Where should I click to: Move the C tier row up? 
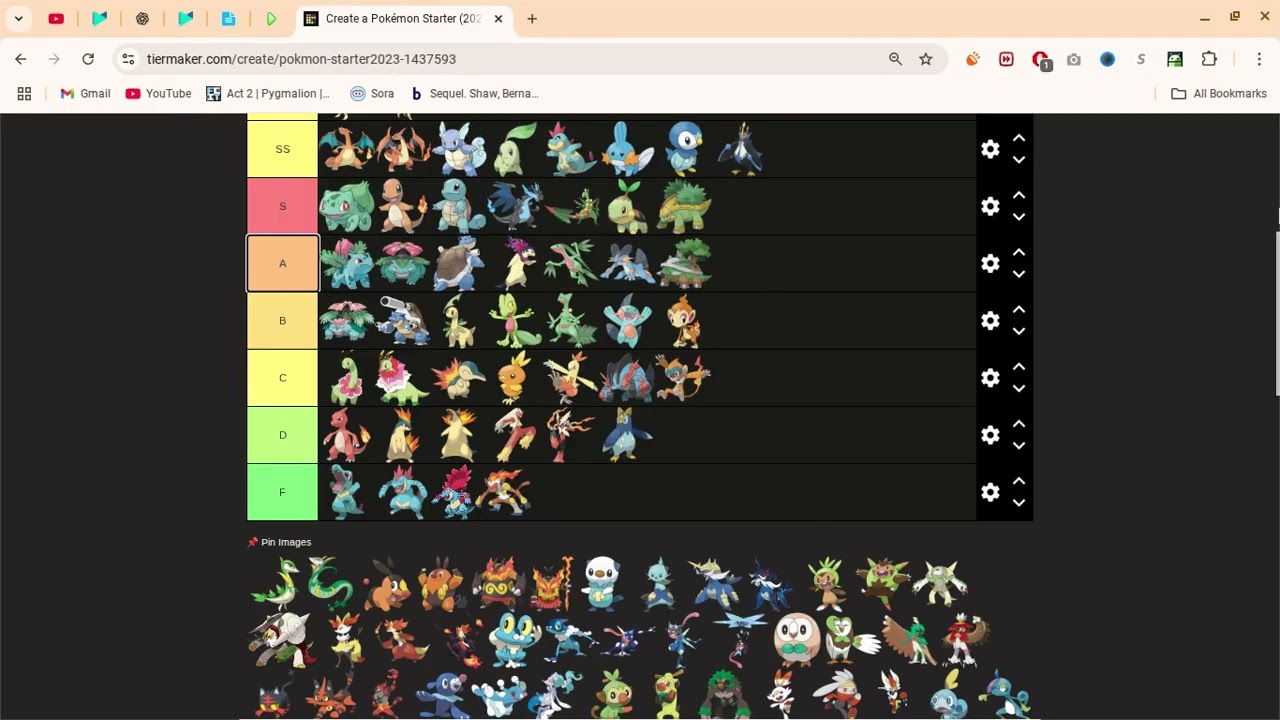coord(1019,367)
